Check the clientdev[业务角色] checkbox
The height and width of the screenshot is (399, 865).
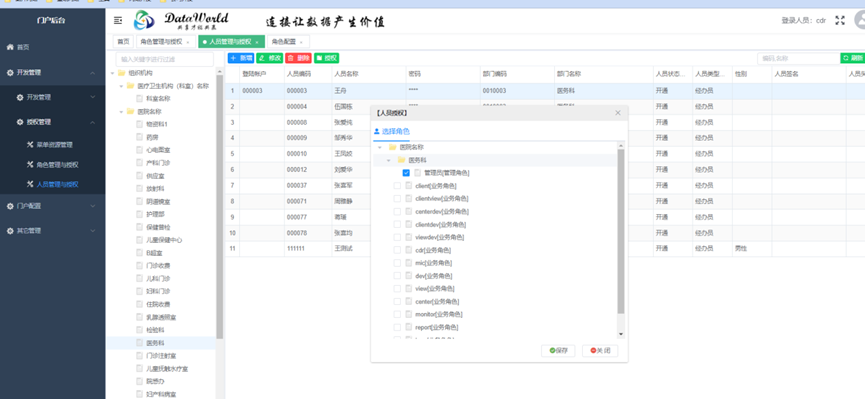[397, 225]
